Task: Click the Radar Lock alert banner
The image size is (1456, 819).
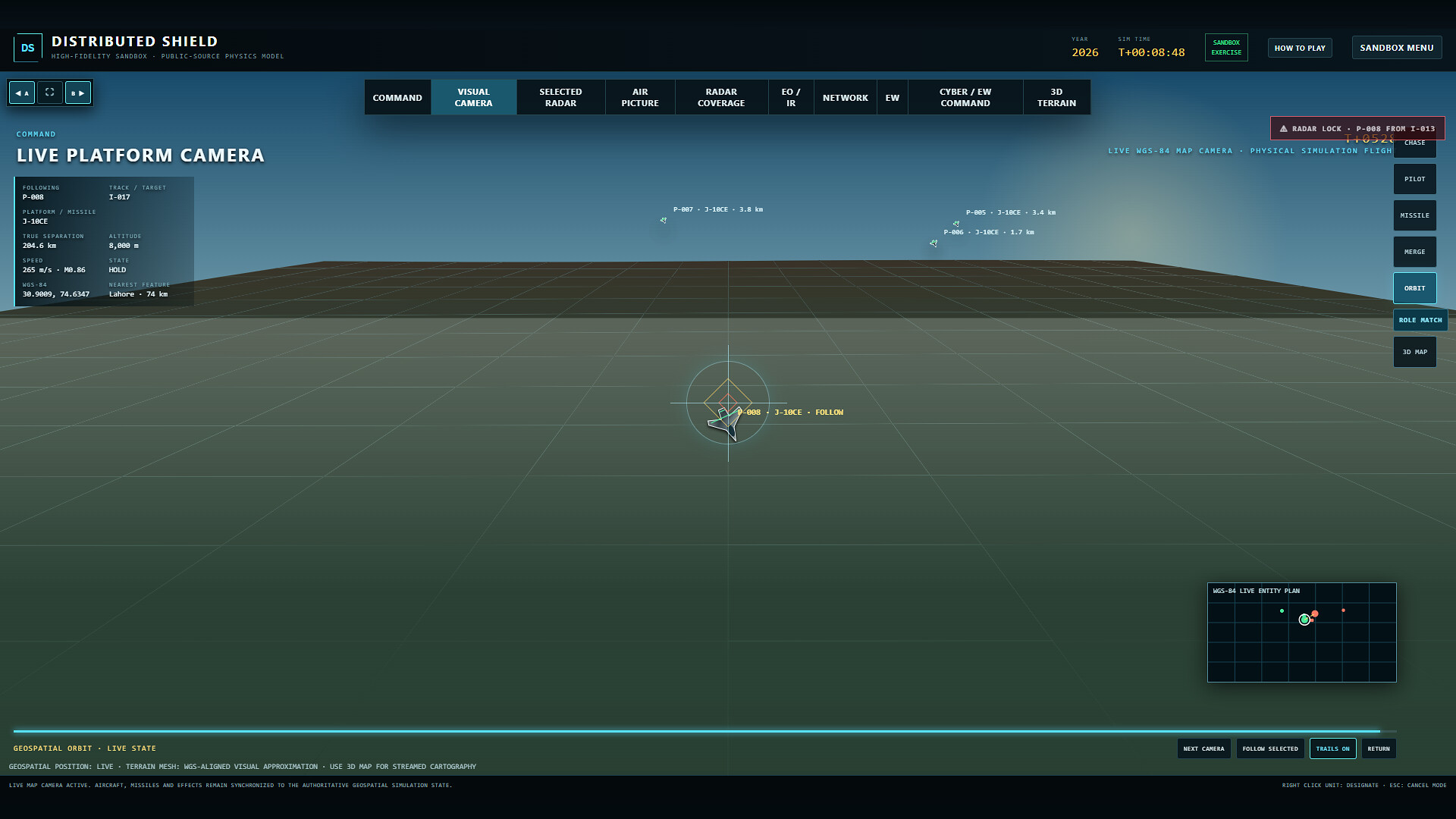Action: point(1357,128)
